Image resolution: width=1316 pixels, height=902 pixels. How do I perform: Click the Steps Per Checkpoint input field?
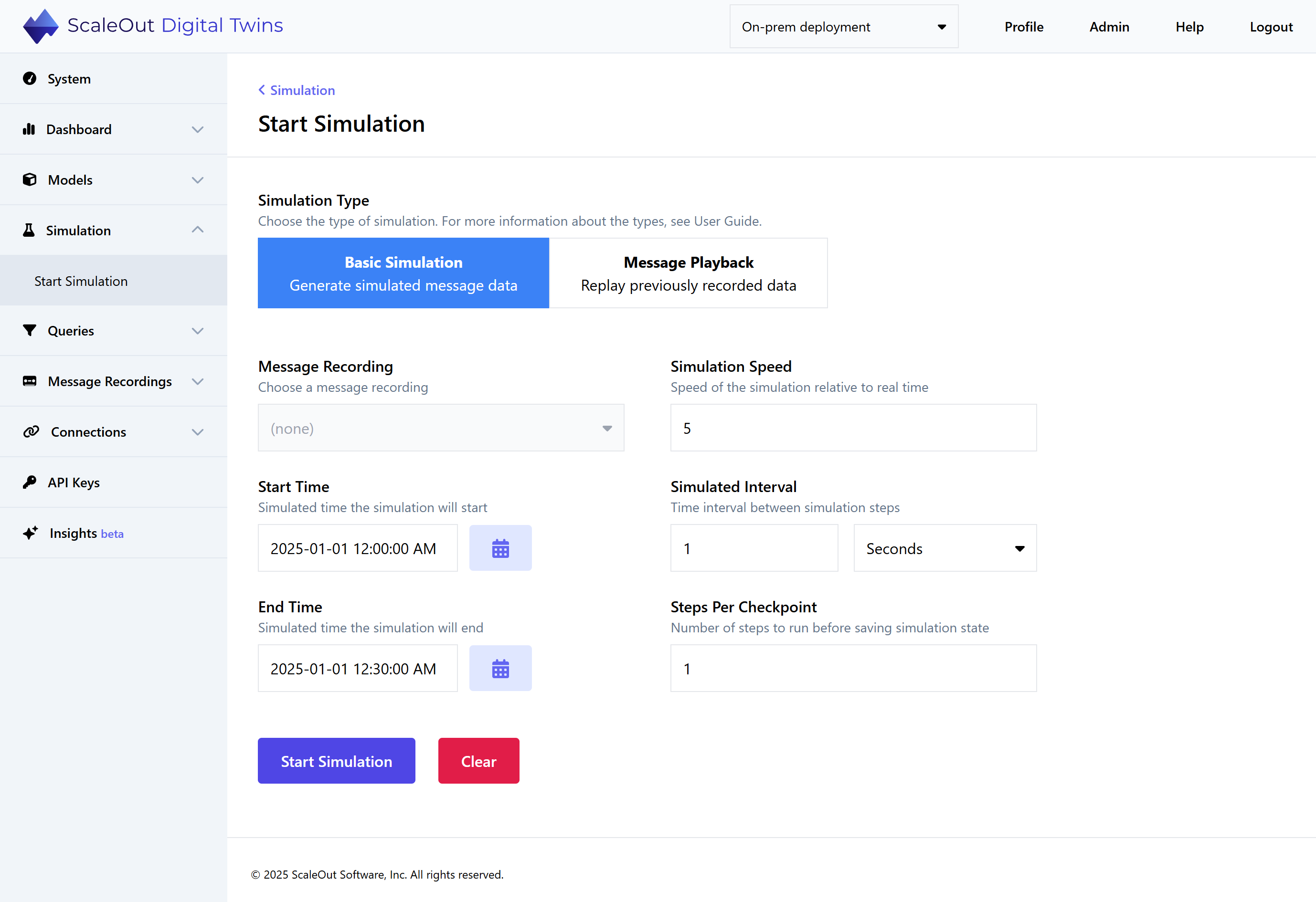click(853, 668)
